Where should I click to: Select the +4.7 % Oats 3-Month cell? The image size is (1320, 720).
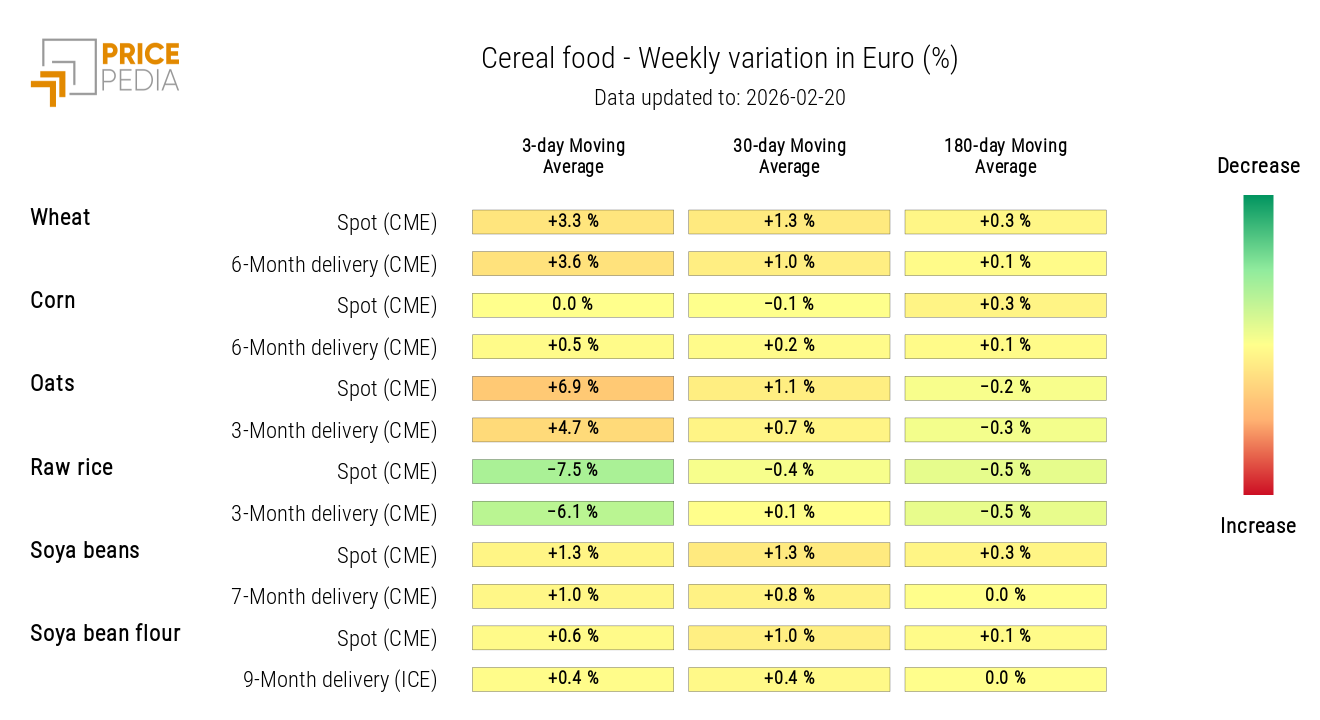pos(573,429)
